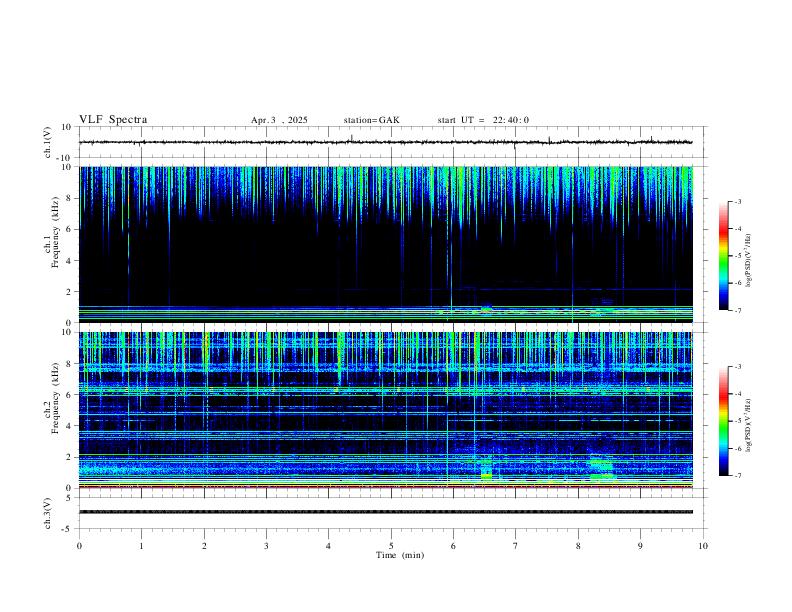Image resolution: width=792 pixels, height=612 pixels.
Task: Select the date "Apr. 3, 2025"
Action: pyautogui.click(x=279, y=120)
